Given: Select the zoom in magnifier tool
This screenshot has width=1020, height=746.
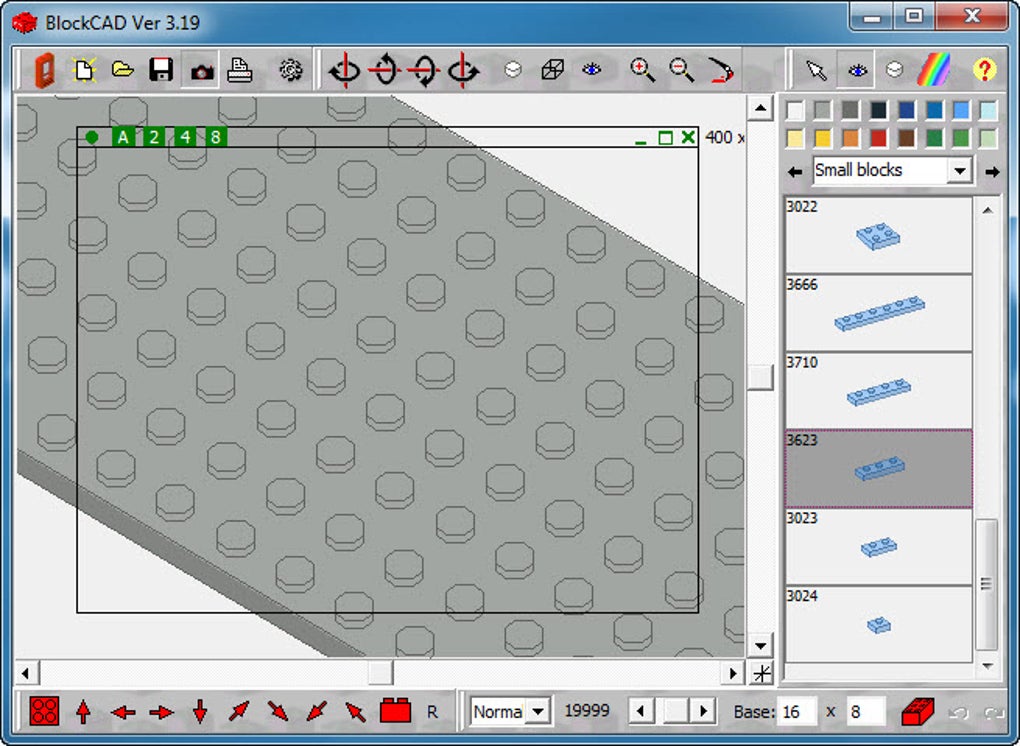Looking at the screenshot, I should 644,70.
